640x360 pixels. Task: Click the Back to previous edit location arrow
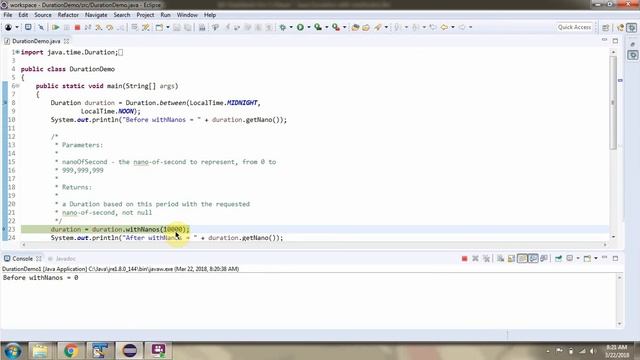click(444, 27)
